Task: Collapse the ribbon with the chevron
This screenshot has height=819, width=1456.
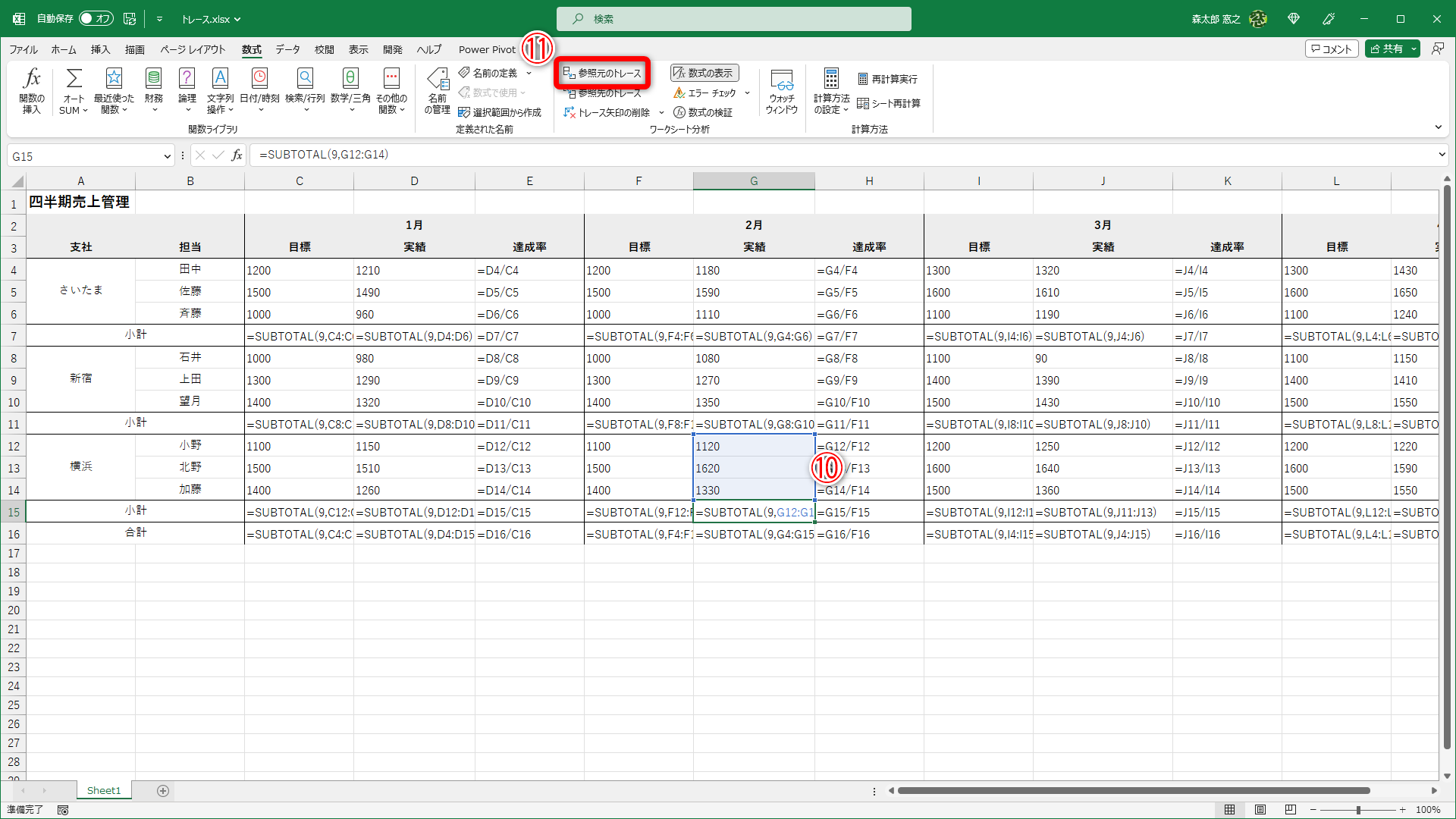Action: coord(1438,127)
